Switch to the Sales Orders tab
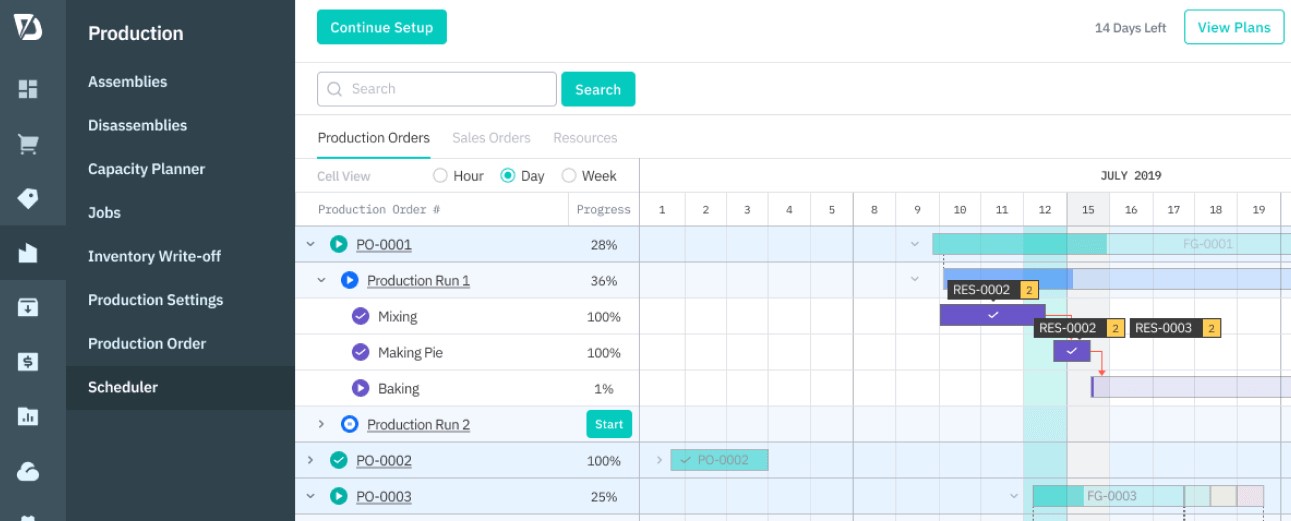 491,138
